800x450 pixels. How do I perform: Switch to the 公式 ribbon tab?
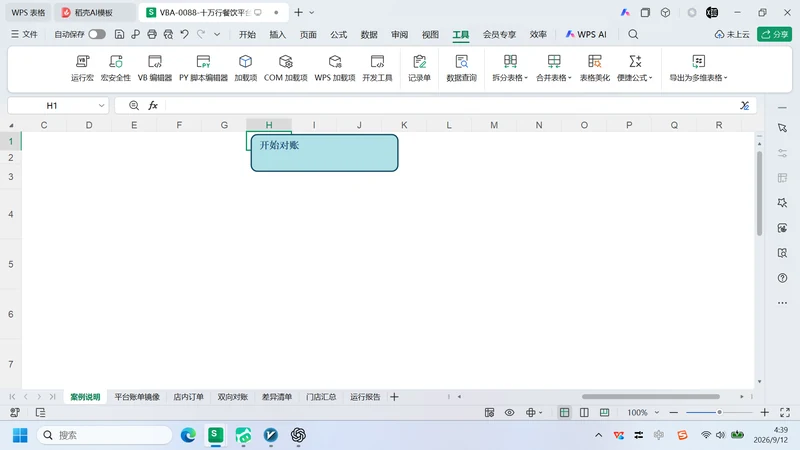(x=338, y=34)
